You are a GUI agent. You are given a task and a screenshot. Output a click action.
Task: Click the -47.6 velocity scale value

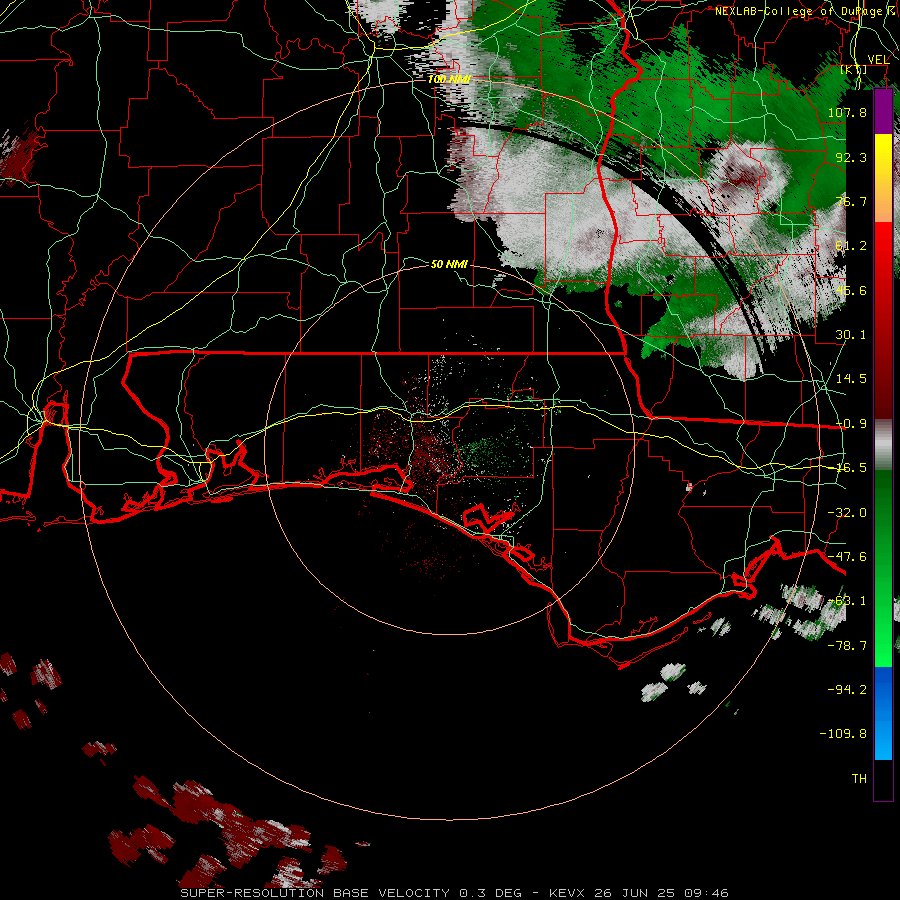(x=847, y=556)
